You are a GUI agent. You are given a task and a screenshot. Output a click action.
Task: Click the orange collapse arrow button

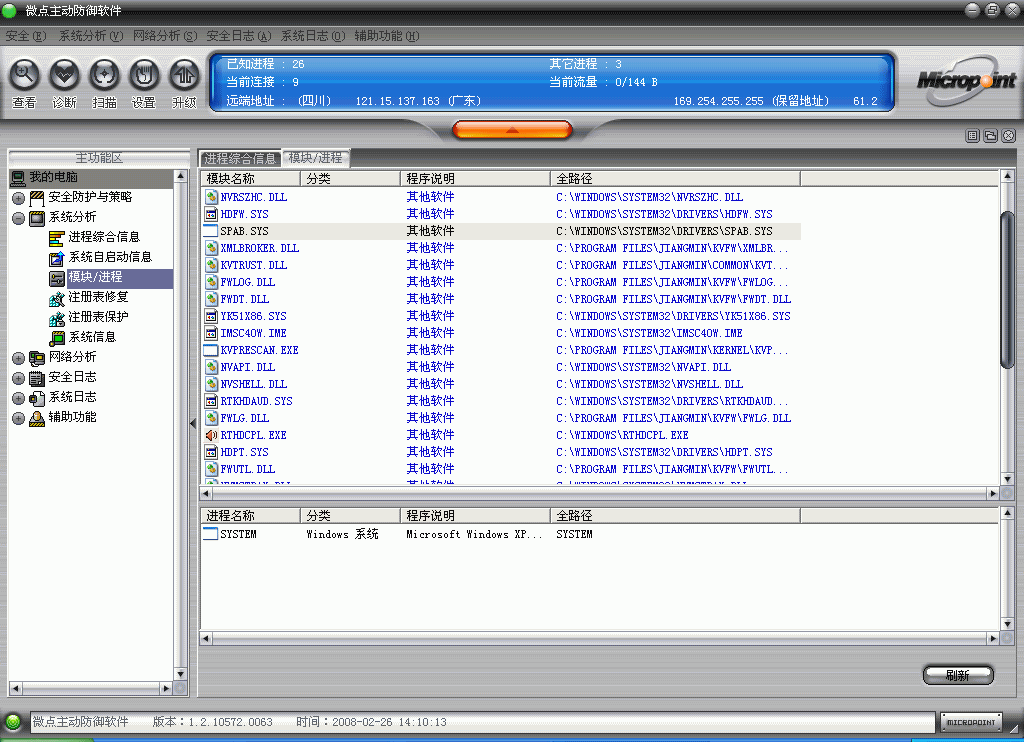(x=512, y=130)
